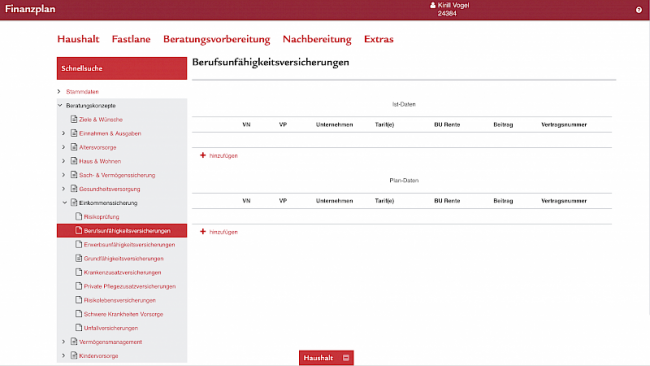Open Grundfähigkeitsversicherungen page
Image resolution: width=650 pixels, height=366 pixels.
[124, 259]
